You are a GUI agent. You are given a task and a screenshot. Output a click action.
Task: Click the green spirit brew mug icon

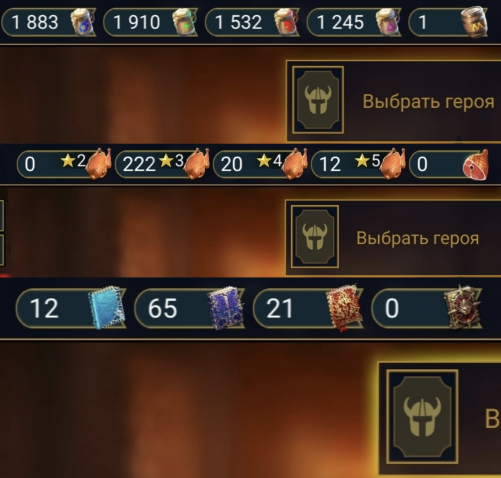(184, 22)
